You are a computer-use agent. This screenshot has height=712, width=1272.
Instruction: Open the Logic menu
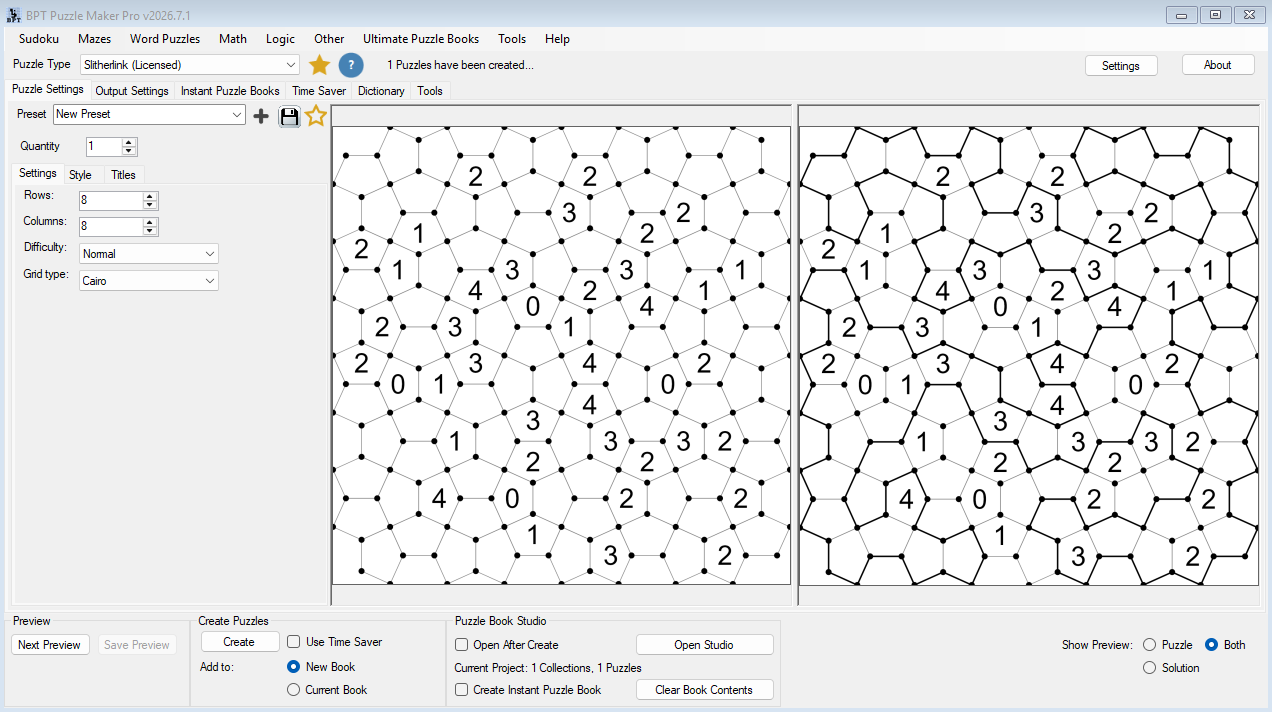[x=281, y=39]
